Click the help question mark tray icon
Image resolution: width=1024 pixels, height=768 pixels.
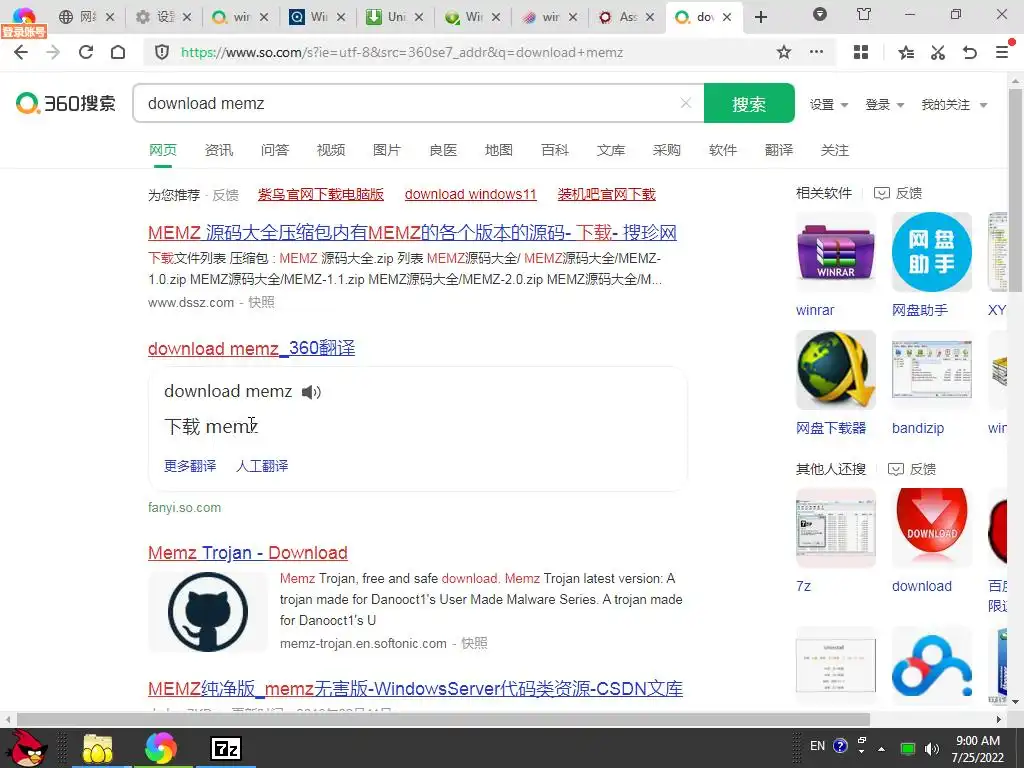click(840, 746)
